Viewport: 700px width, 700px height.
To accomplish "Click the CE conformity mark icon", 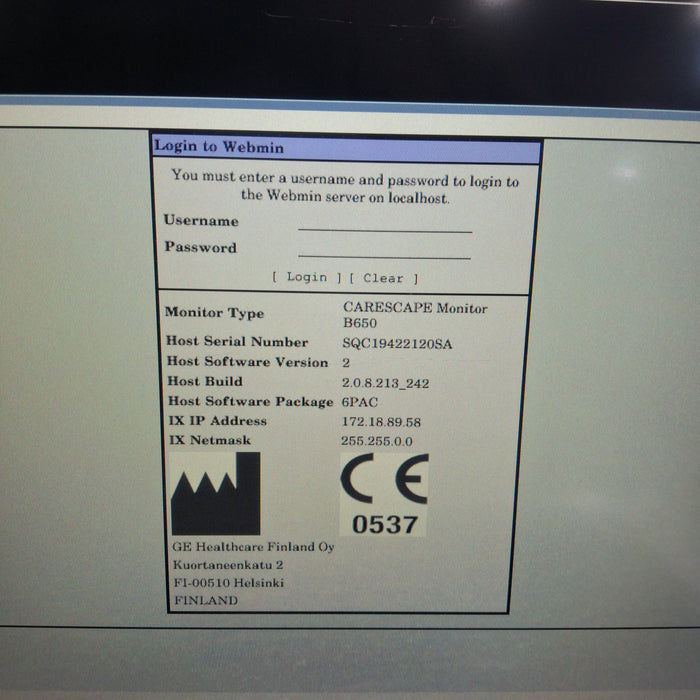I will click(x=384, y=479).
